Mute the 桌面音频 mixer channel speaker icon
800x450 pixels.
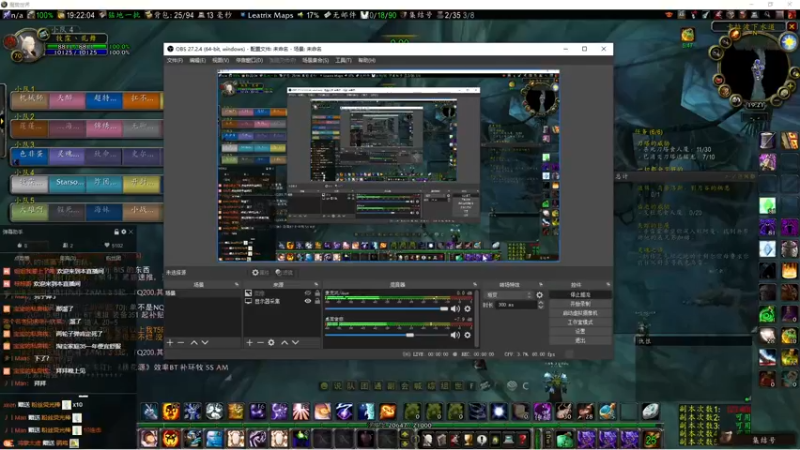[455, 335]
